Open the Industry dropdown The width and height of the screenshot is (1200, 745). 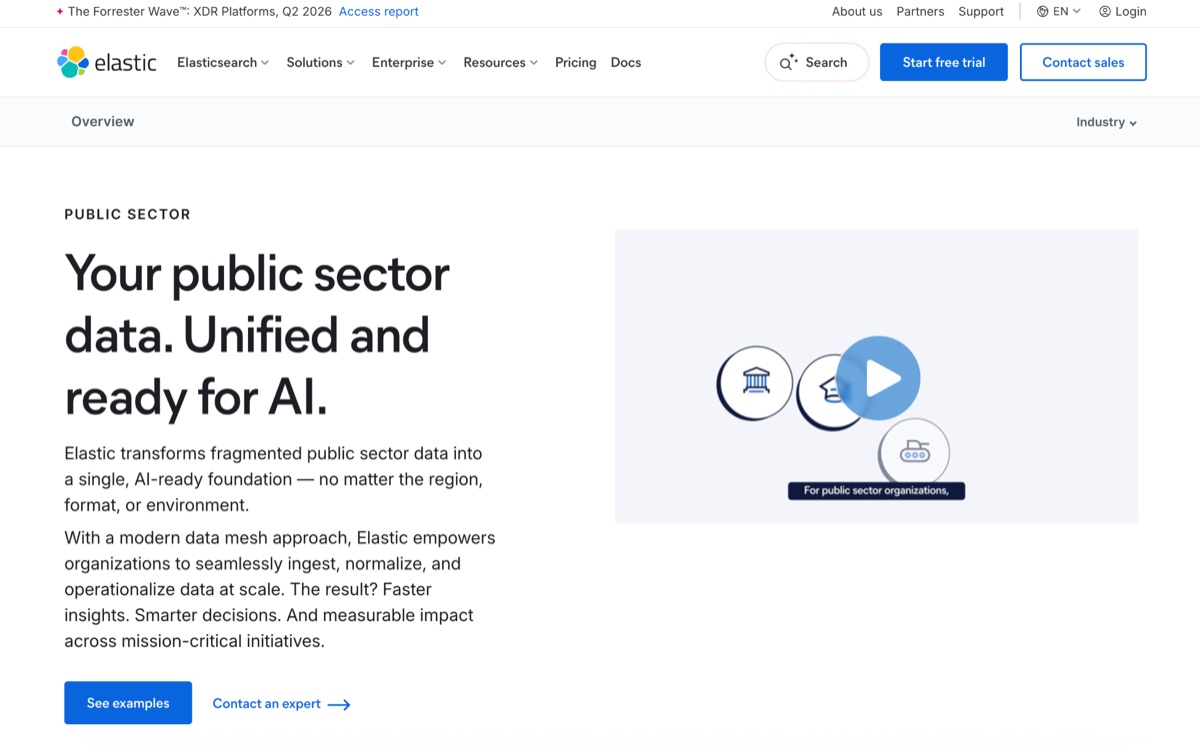click(x=1107, y=122)
